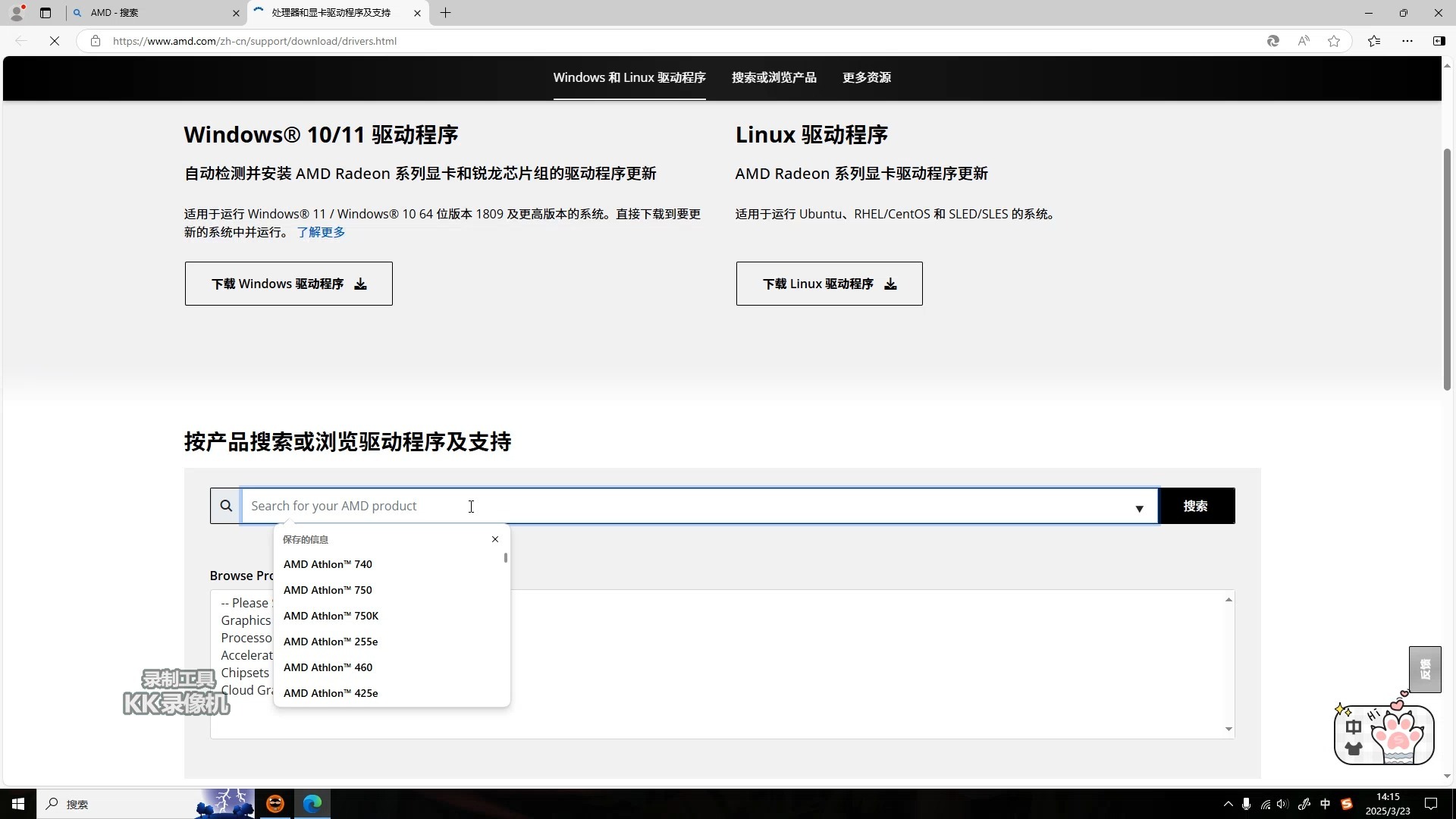Open the 了解更多 link
1456x819 pixels.
point(321,232)
